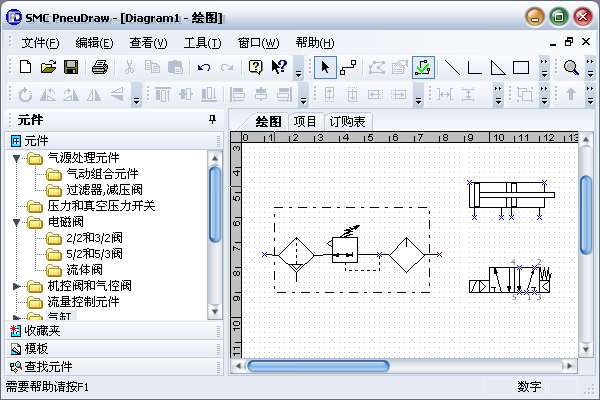Click the New document icon
Viewport: 600px width, 400px height.
pos(26,68)
